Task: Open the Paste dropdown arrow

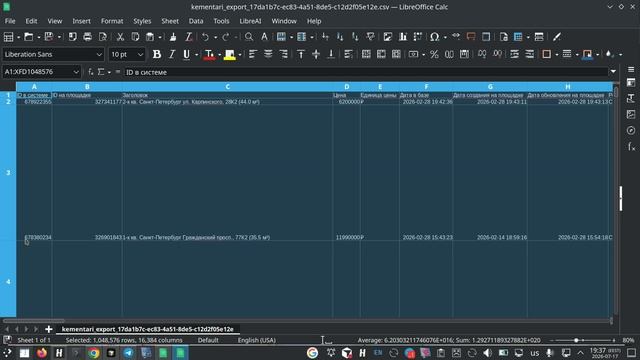Action: (x=160, y=37)
